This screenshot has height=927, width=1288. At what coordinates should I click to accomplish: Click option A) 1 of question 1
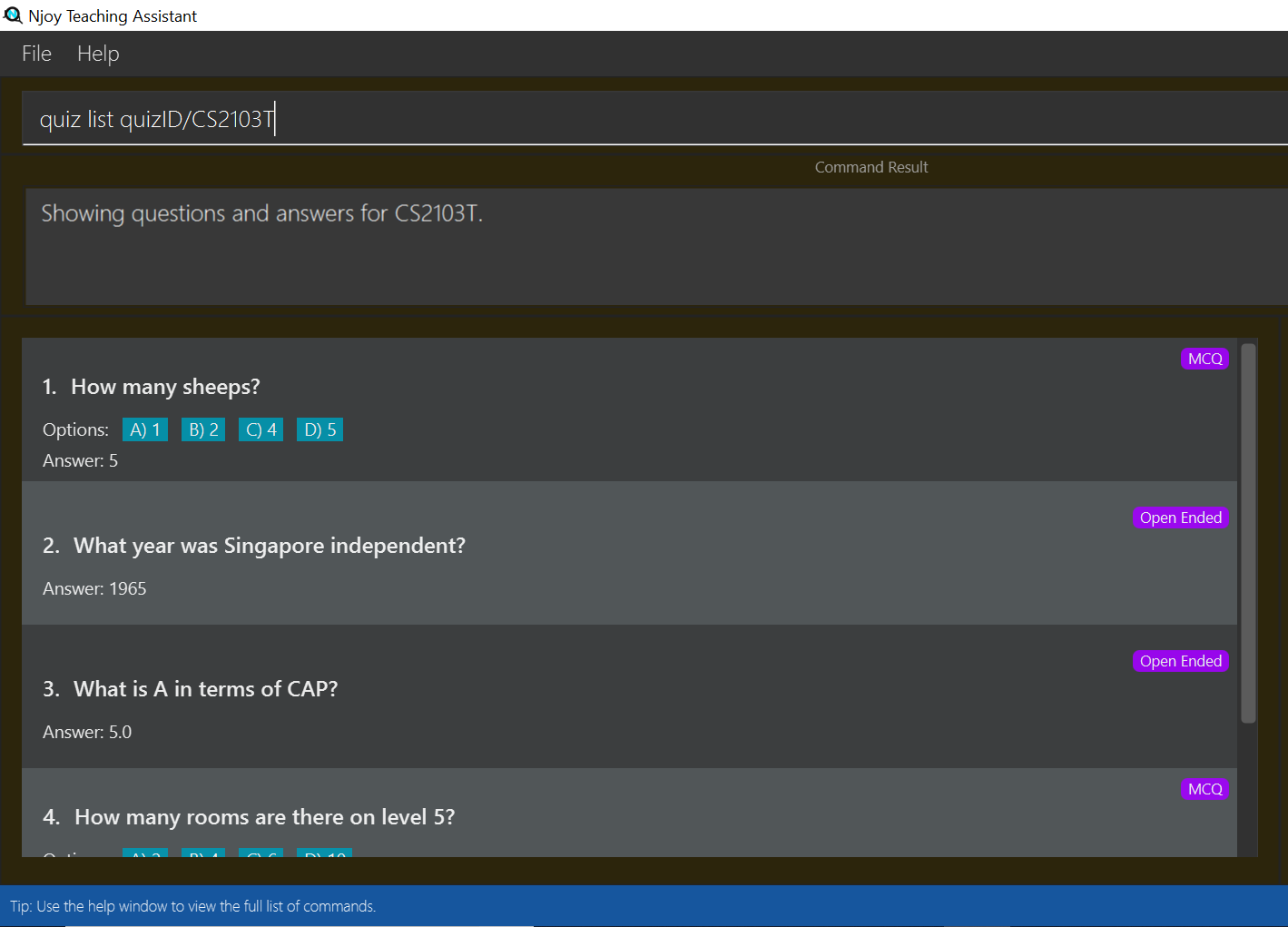(x=145, y=429)
